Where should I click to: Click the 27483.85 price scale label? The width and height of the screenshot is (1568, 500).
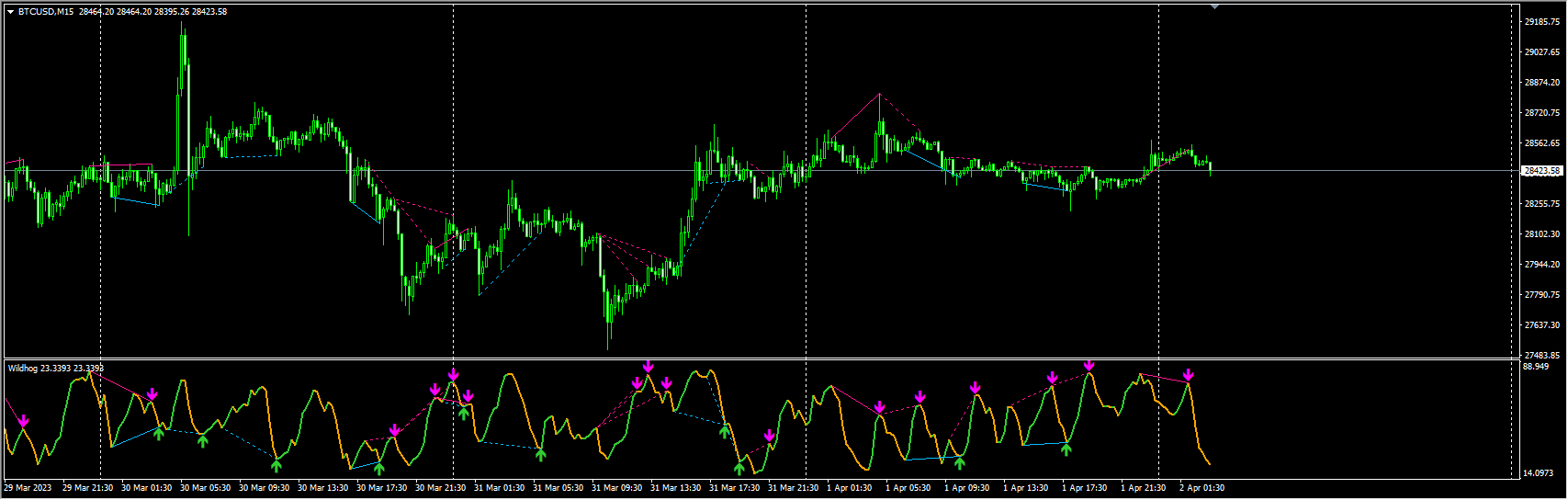pos(1542,356)
